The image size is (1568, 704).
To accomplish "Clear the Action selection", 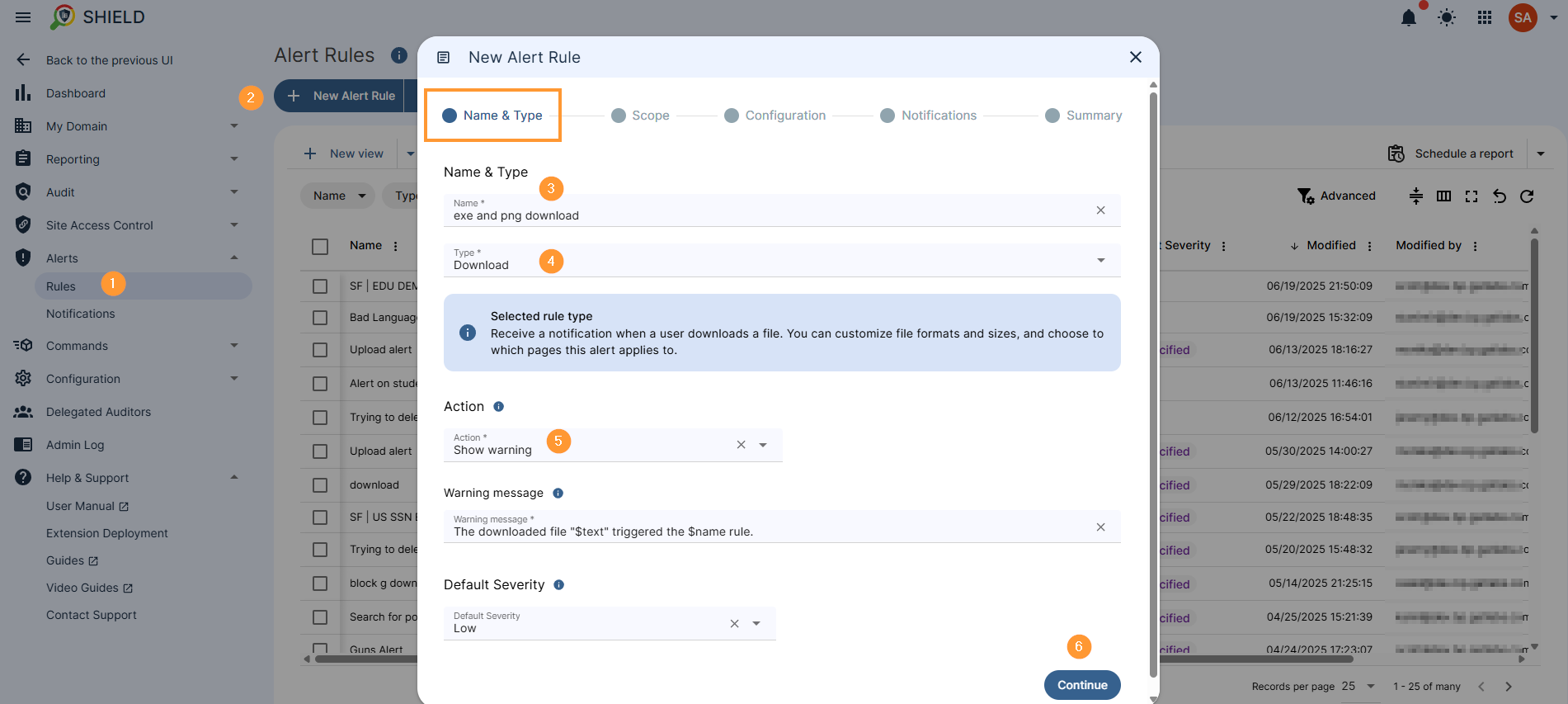I will pyautogui.click(x=741, y=445).
